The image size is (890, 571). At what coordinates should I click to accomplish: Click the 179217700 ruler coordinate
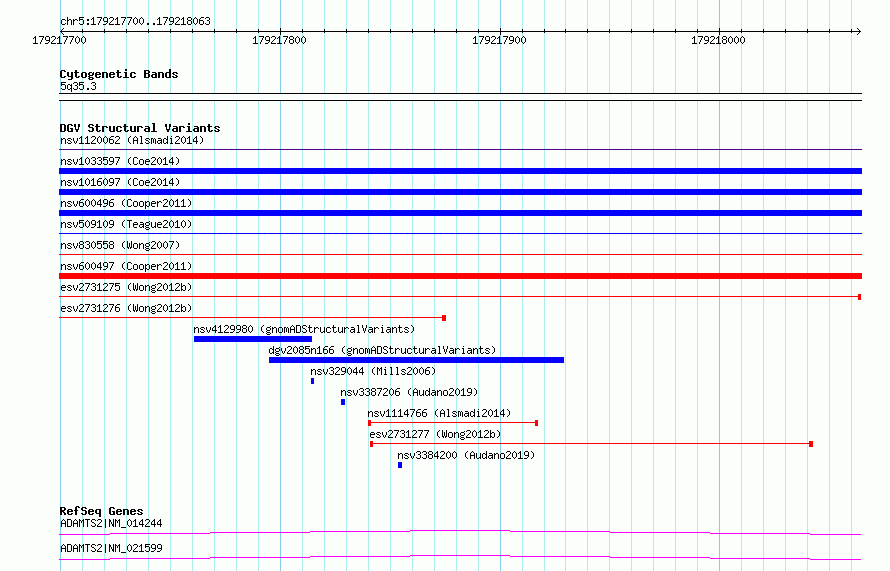pos(59,40)
